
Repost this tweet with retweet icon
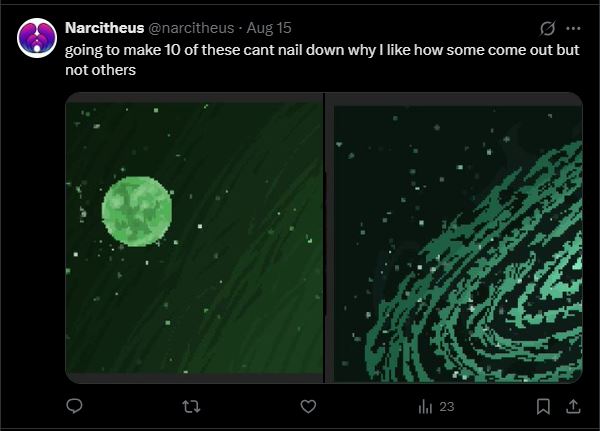191,407
